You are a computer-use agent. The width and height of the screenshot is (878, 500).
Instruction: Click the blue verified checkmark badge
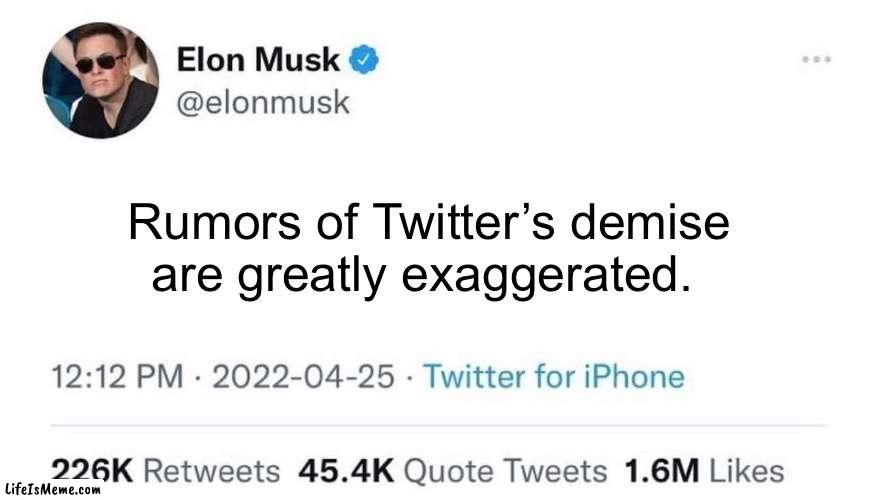point(363,60)
